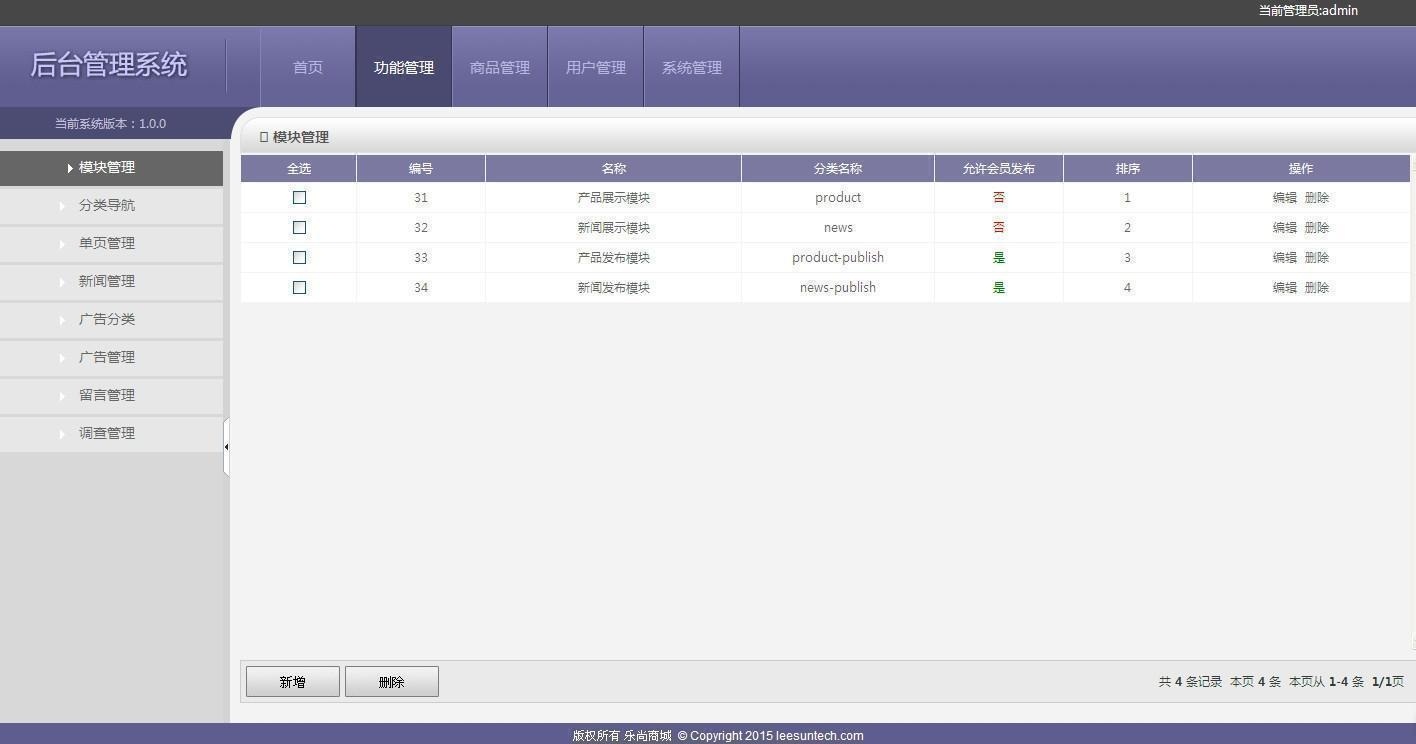Open 新闻管理 sidebar section
The width and height of the screenshot is (1416, 744).
click(107, 282)
